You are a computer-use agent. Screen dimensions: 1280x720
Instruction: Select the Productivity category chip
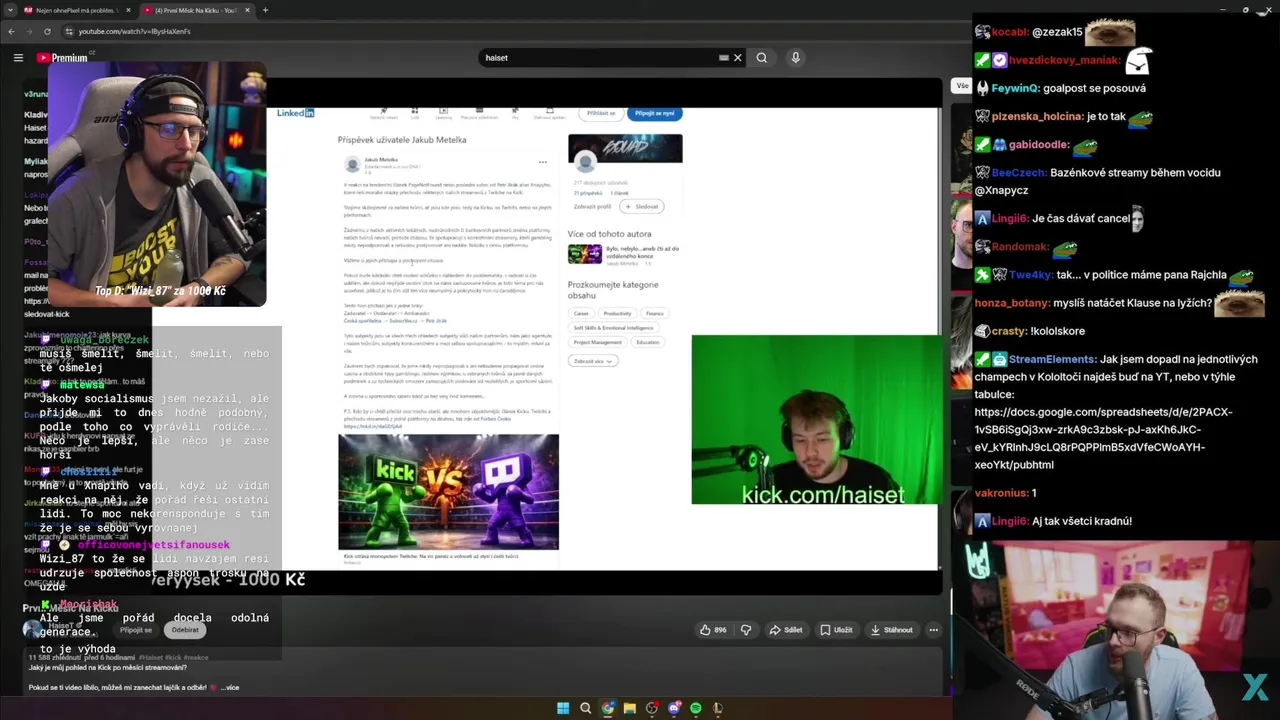pyautogui.click(x=617, y=314)
